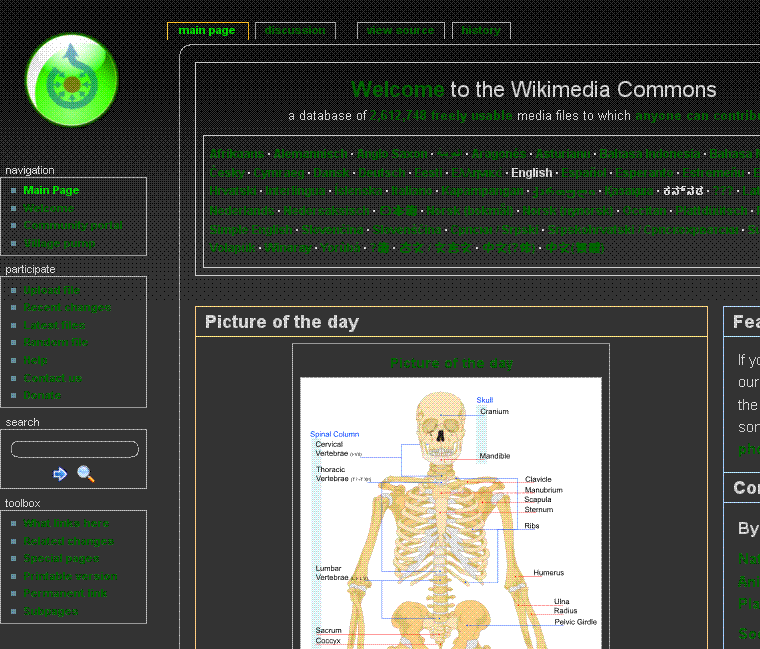Select the Nederlands language link
The image size is (760, 649).
pos(241,210)
